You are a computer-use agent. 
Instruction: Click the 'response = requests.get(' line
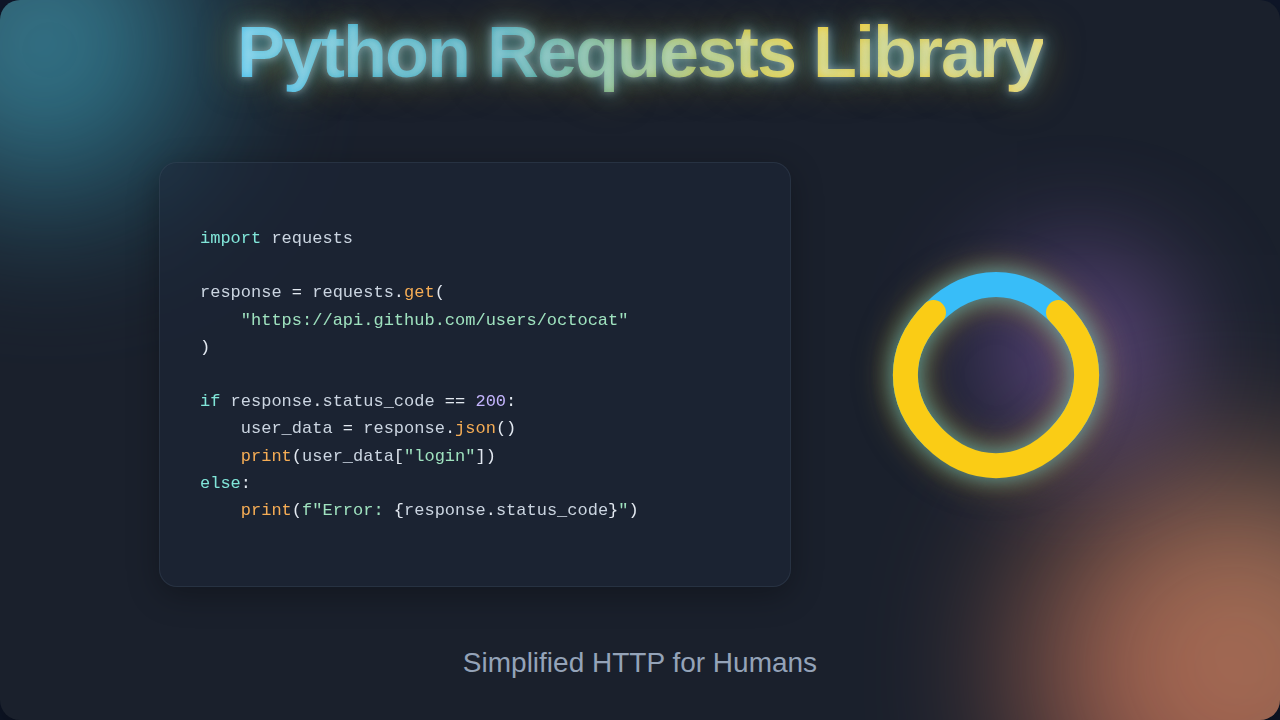322,292
